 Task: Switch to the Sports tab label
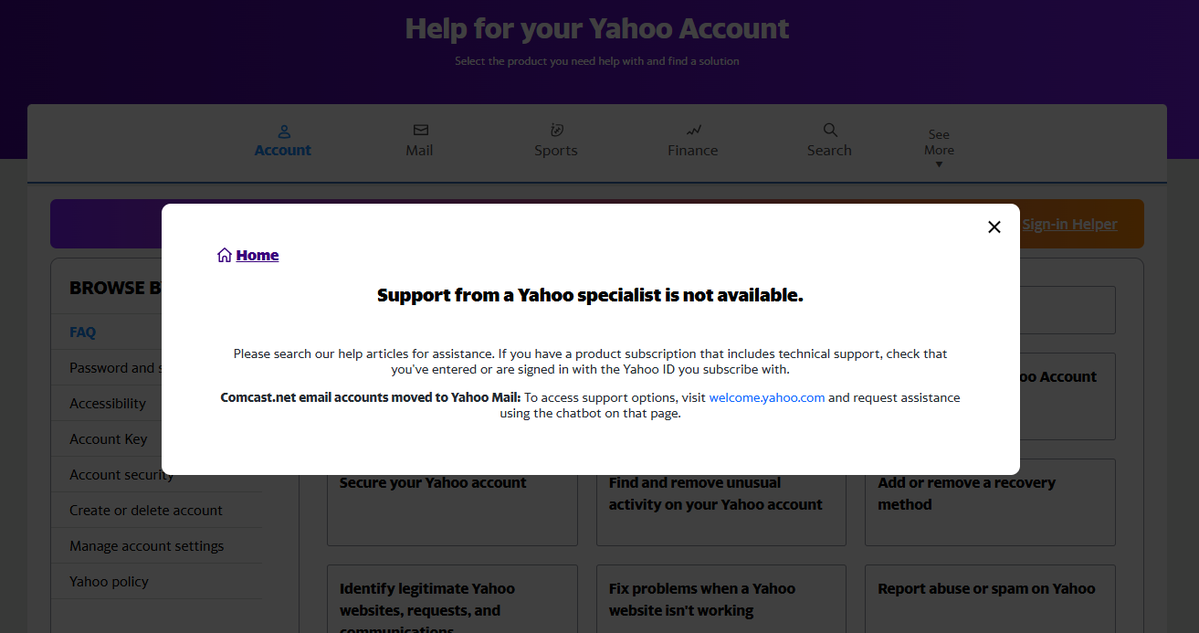coord(556,151)
